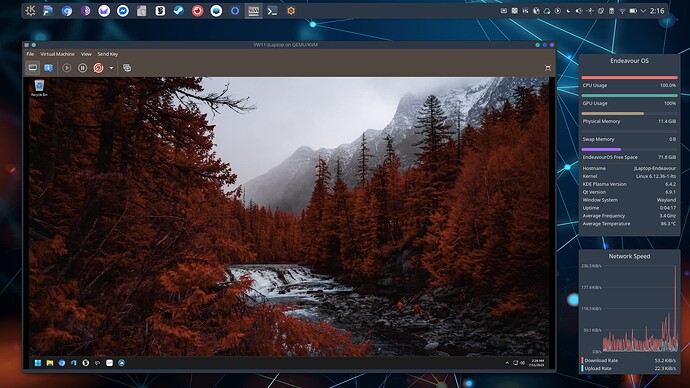Open the manage VM snapshots button
Image resolution: width=690 pixels, height=388 pixels.
tap(127, 68)
